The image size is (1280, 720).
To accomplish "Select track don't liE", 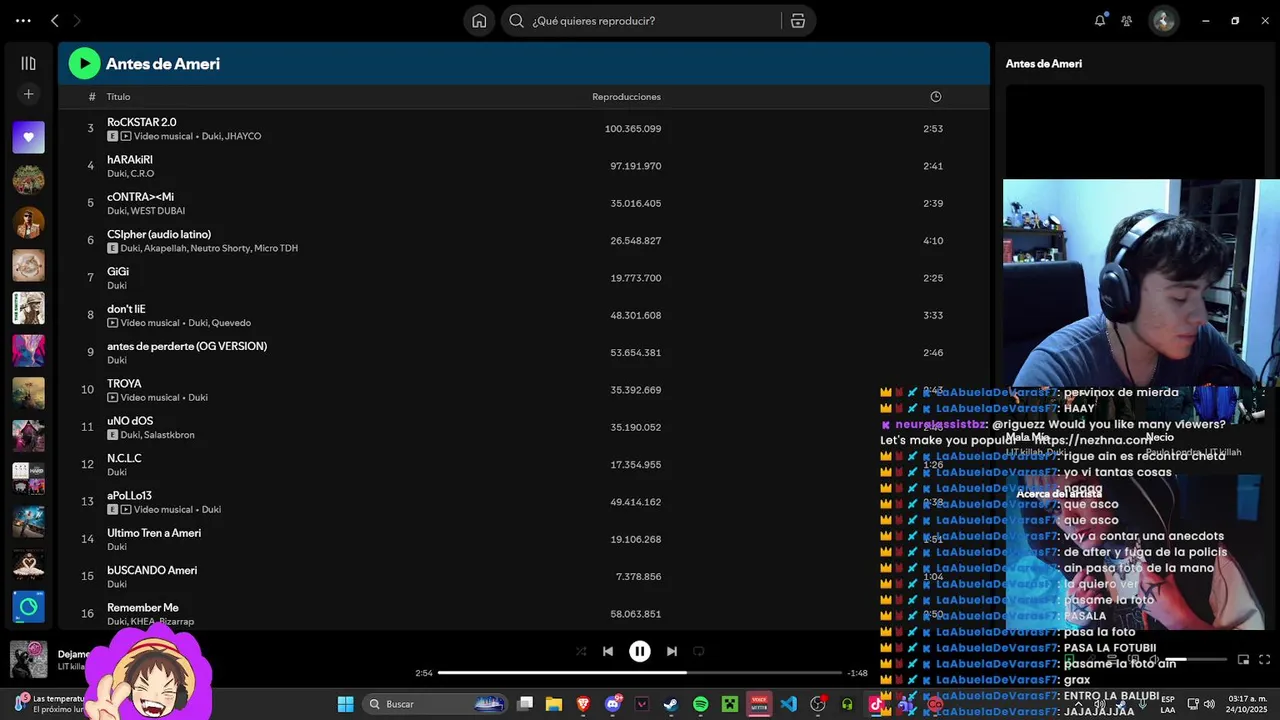I will 126,309.
